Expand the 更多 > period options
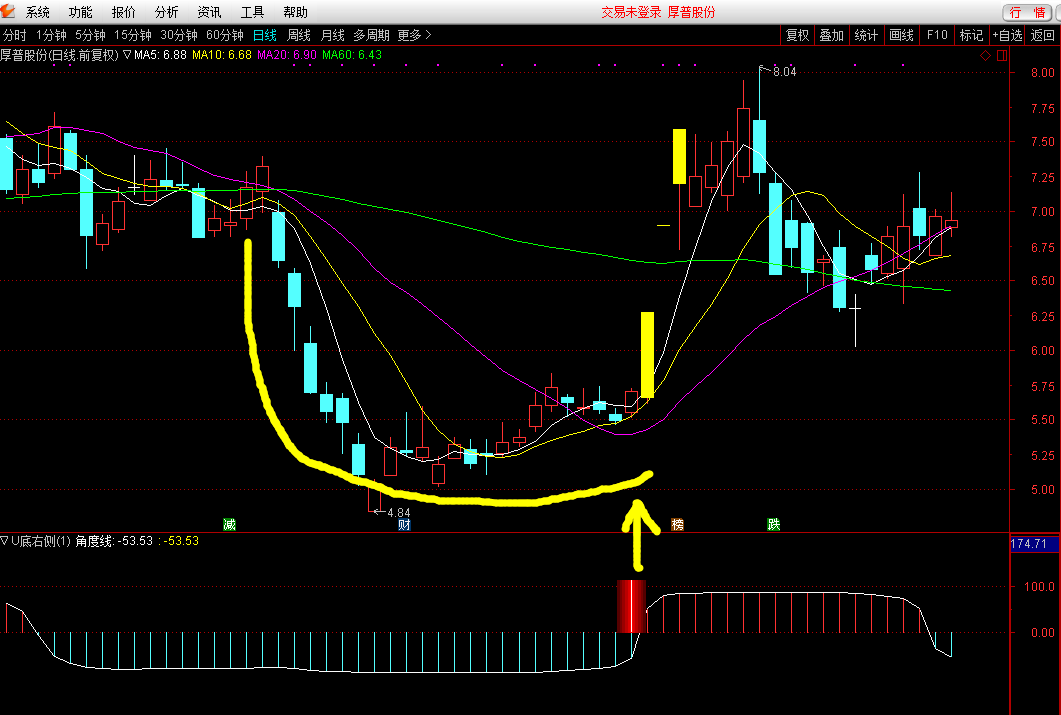This screenshot has width=1061, height=715. click(x=414, y=35)
